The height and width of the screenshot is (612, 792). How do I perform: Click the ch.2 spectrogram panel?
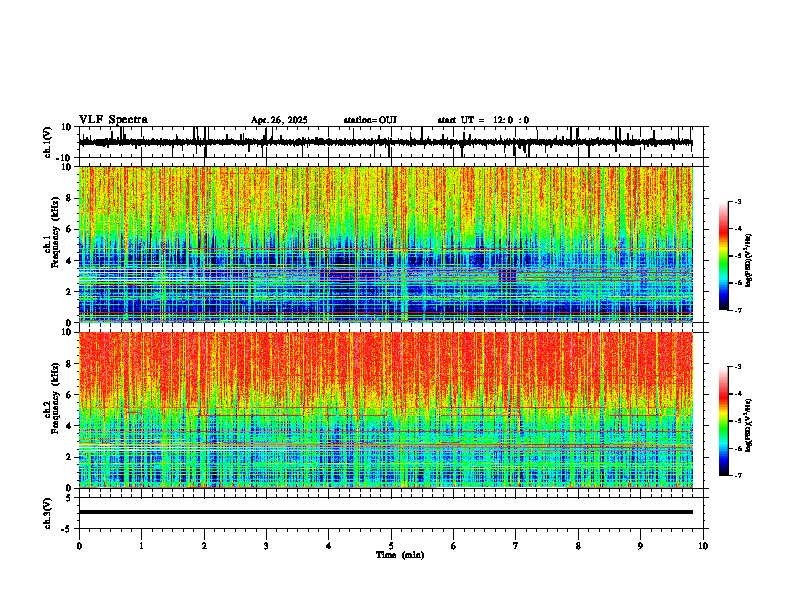385,410
